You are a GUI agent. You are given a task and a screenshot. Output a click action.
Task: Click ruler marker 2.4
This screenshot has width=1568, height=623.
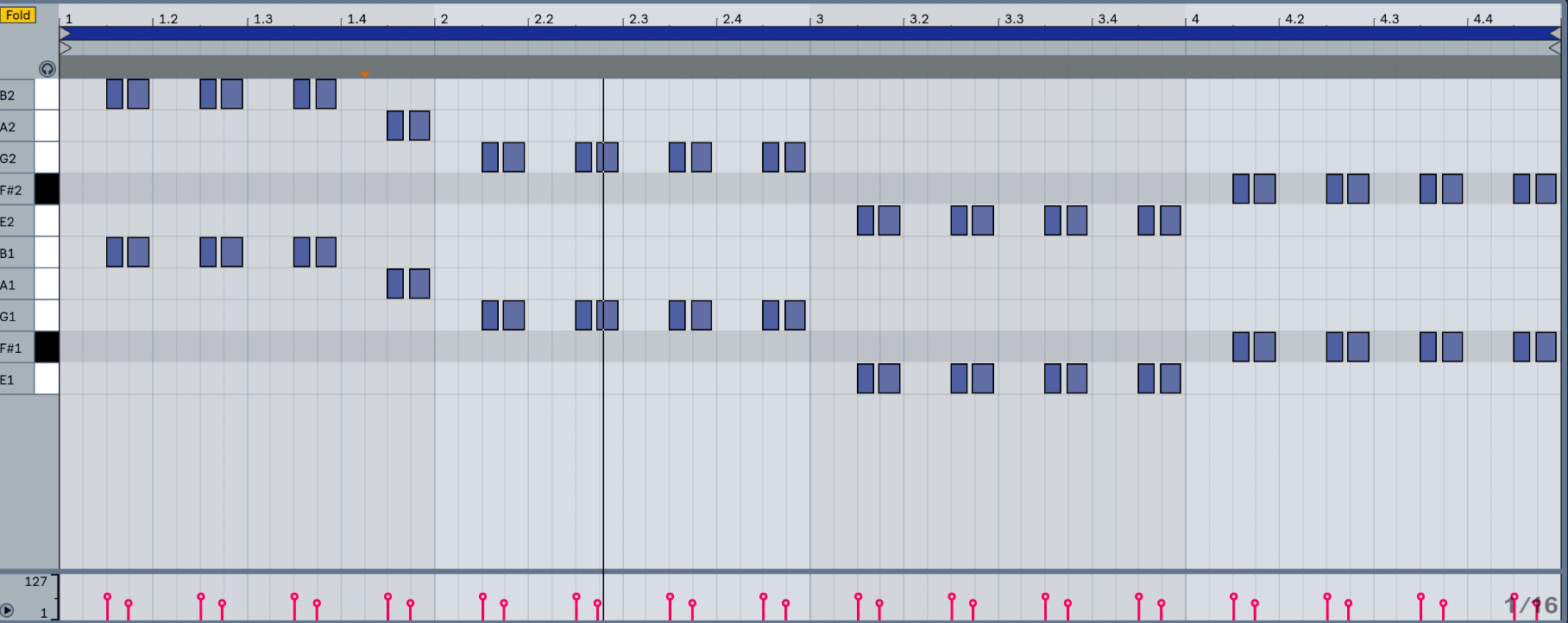point(732,18)
